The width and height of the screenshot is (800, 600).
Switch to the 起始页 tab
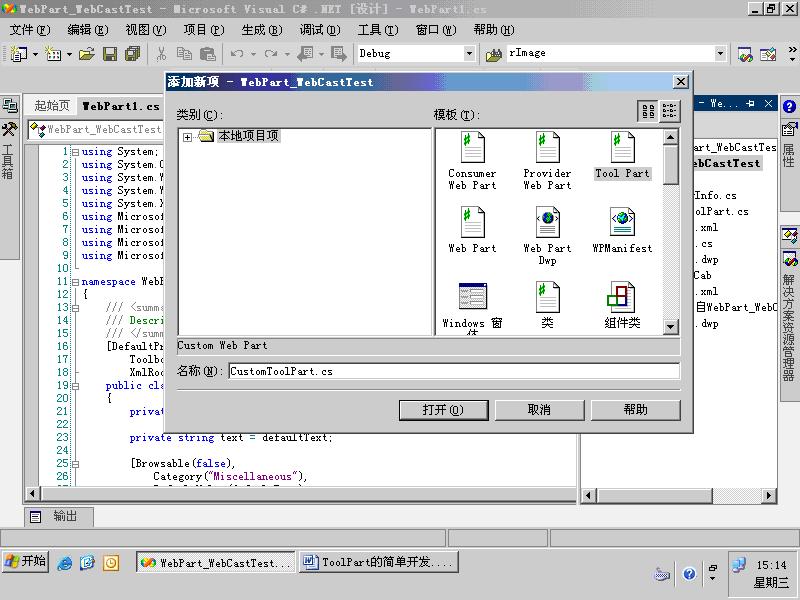tap(52, 106)
